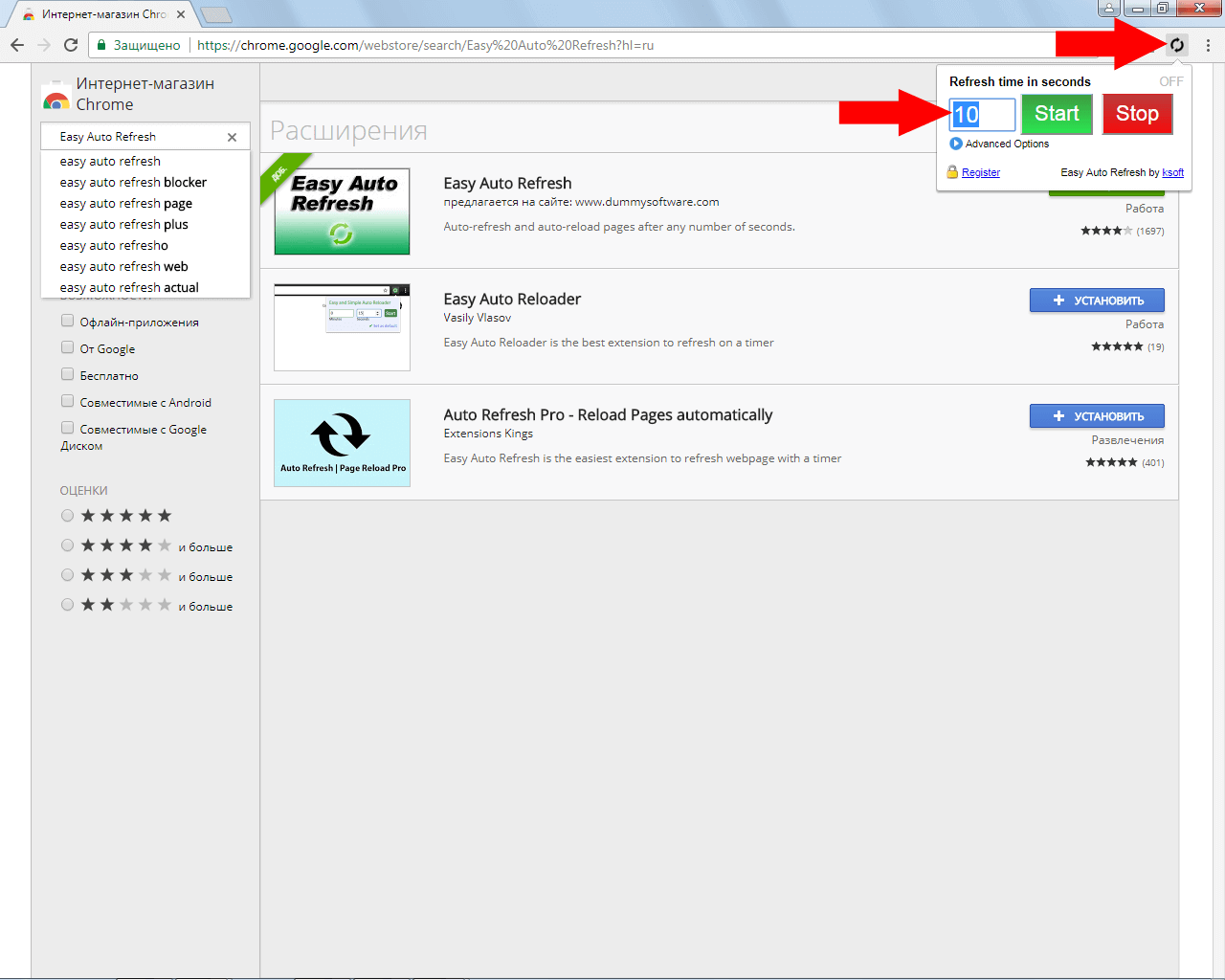The image size is (1225, 980).
Task: Check the Совместимые с Google Диском filter
Action: pos(67,428)
